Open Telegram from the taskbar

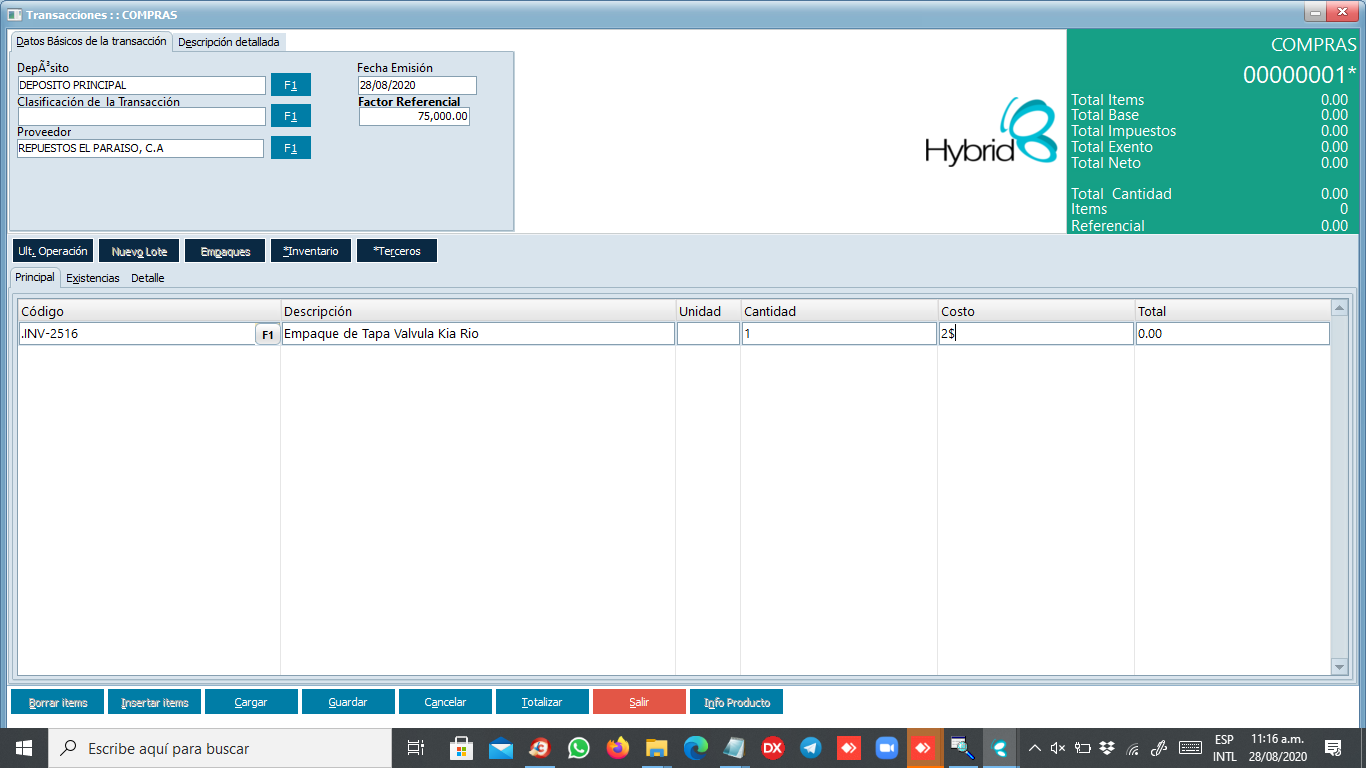click(811, 747)
